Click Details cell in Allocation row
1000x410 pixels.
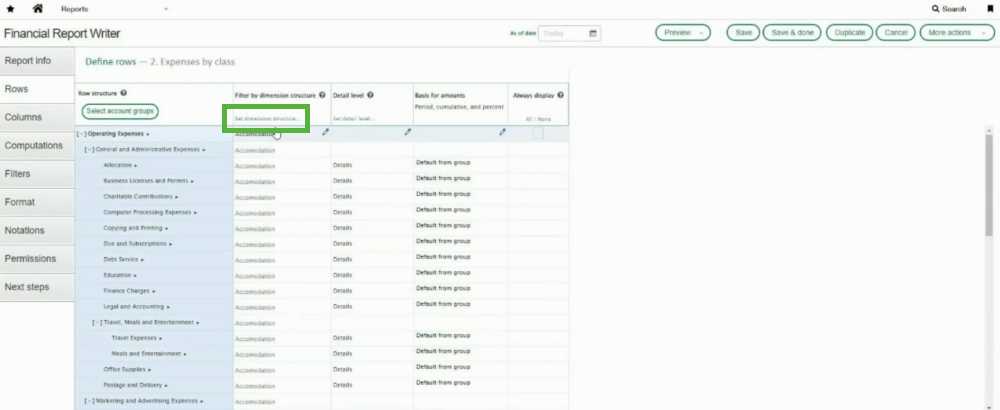click(342, 165)
